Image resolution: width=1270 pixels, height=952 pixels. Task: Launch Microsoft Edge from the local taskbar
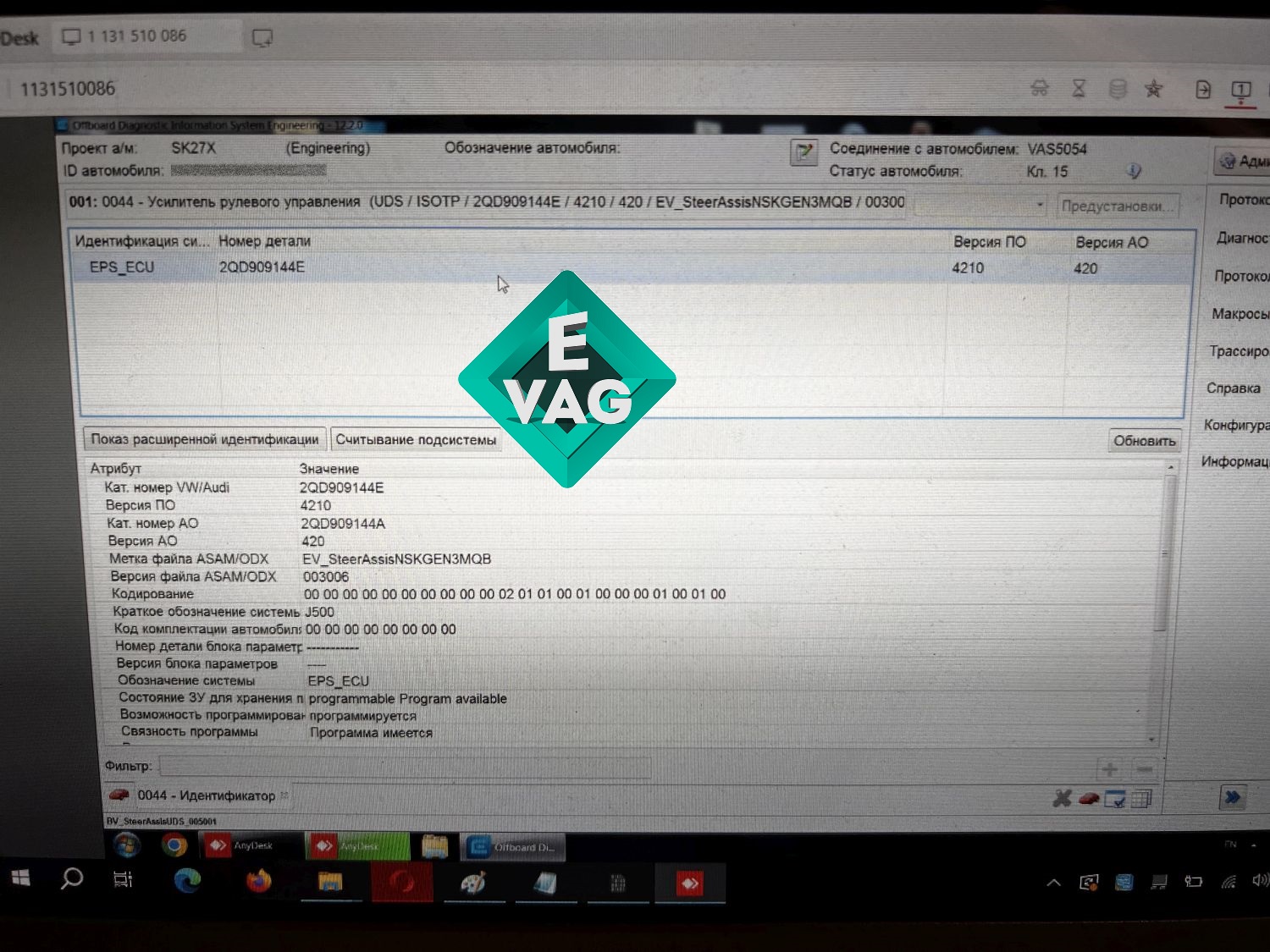pyautogui.click(x=187, y=881)
